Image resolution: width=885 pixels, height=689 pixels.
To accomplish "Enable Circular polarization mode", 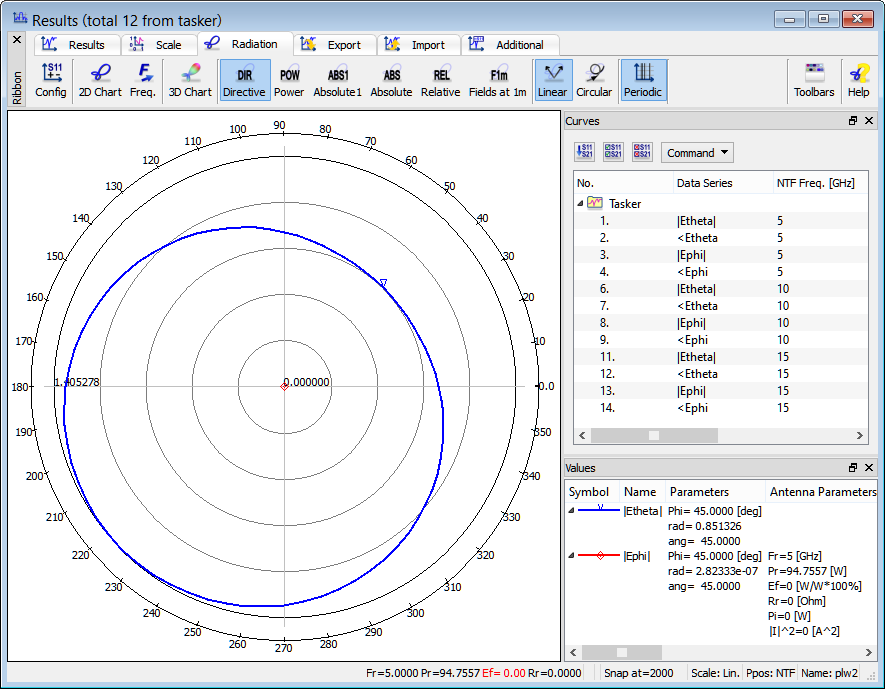I will pyautogui.click(x=594, y=80).
